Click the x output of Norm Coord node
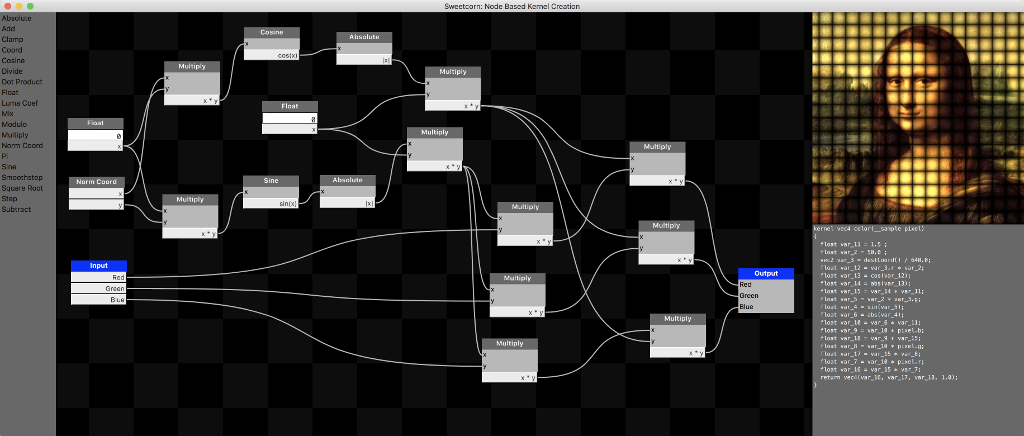 96,194
